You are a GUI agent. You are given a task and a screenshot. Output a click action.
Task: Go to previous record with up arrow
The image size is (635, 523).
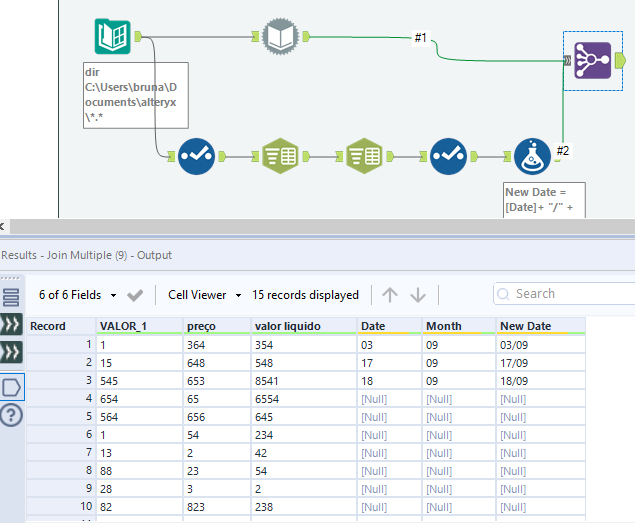click(x=390, y=295)
